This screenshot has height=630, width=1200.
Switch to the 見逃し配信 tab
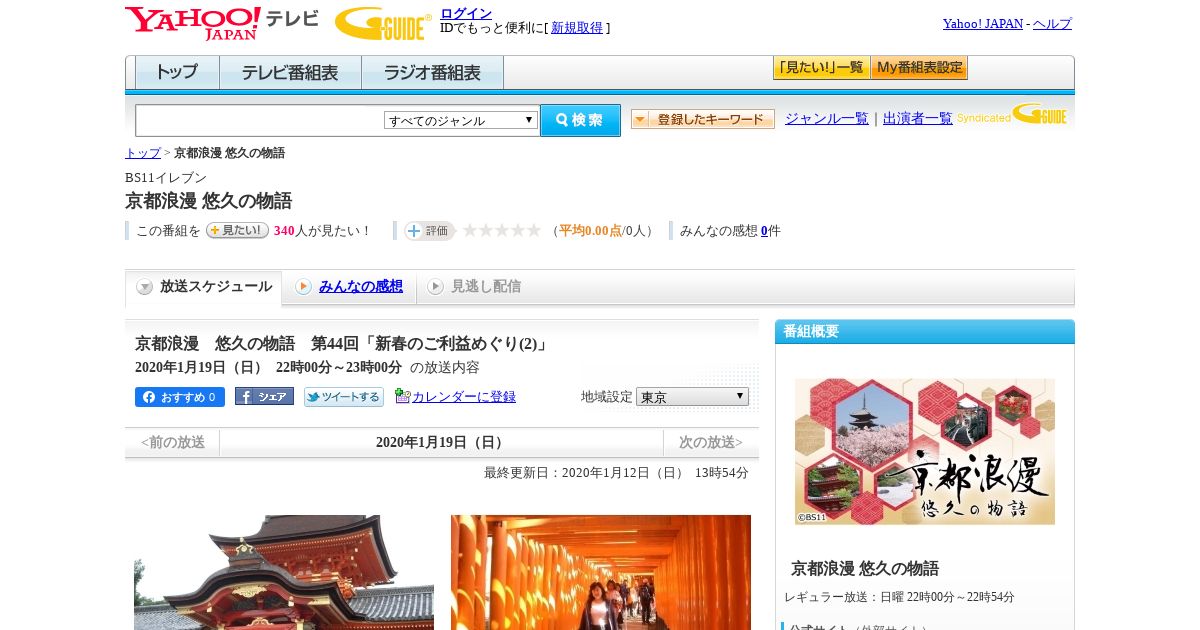[x=486, y=287]
